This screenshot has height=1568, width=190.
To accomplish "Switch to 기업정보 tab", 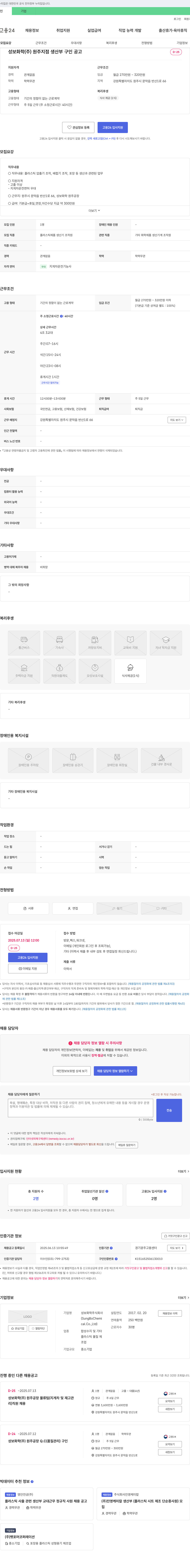I will 182,43.
